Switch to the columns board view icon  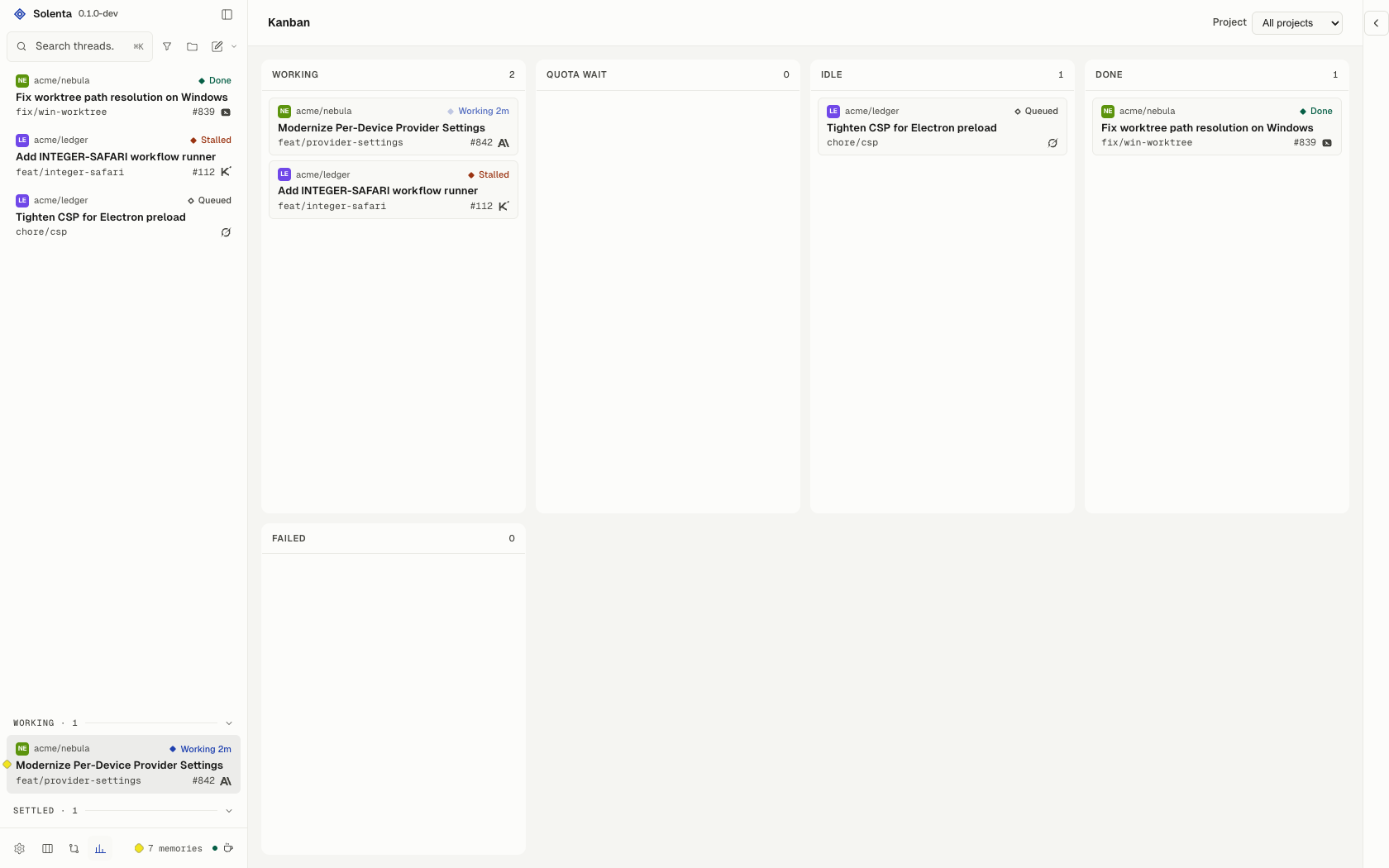(47, 848)
